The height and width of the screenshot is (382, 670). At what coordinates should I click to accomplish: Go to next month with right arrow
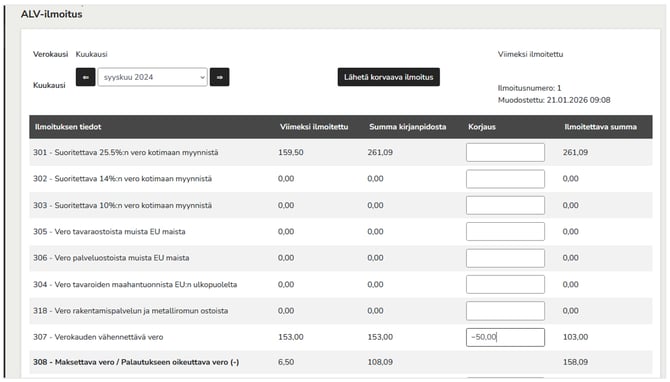(220, 77)
